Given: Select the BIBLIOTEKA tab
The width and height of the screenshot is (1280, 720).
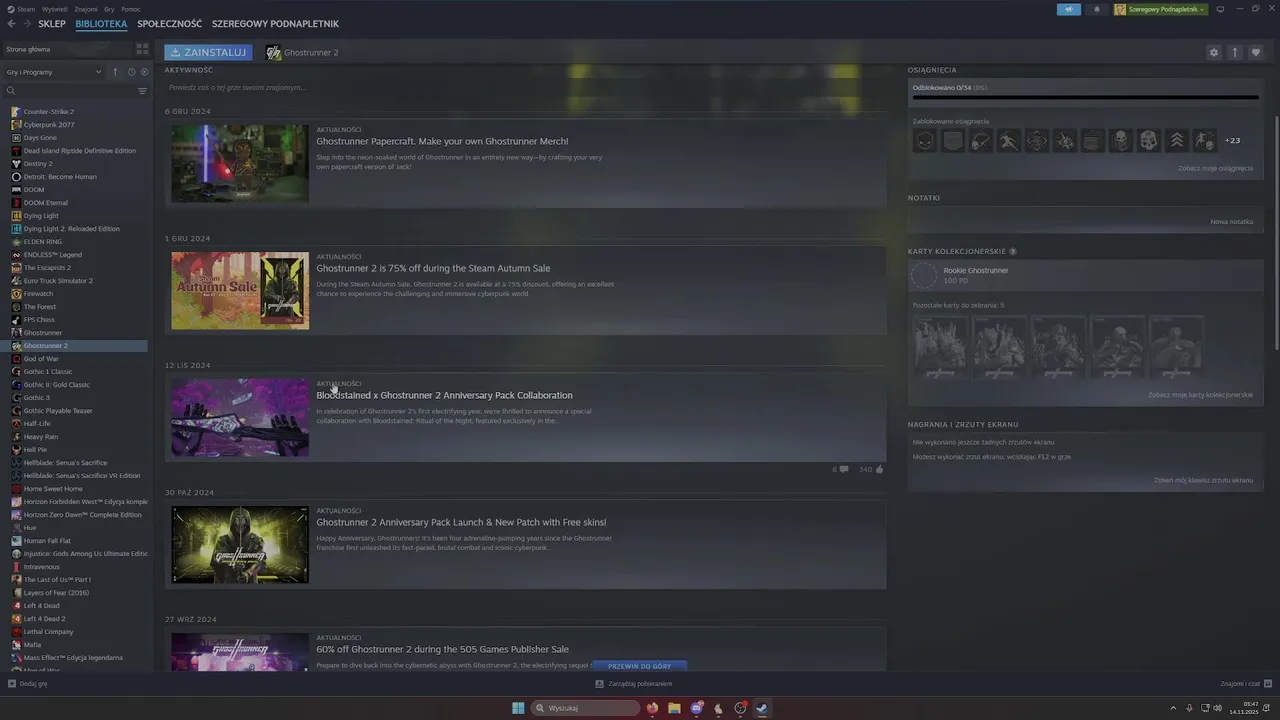Looking at the screenshot, I should [x=101, y=24].
